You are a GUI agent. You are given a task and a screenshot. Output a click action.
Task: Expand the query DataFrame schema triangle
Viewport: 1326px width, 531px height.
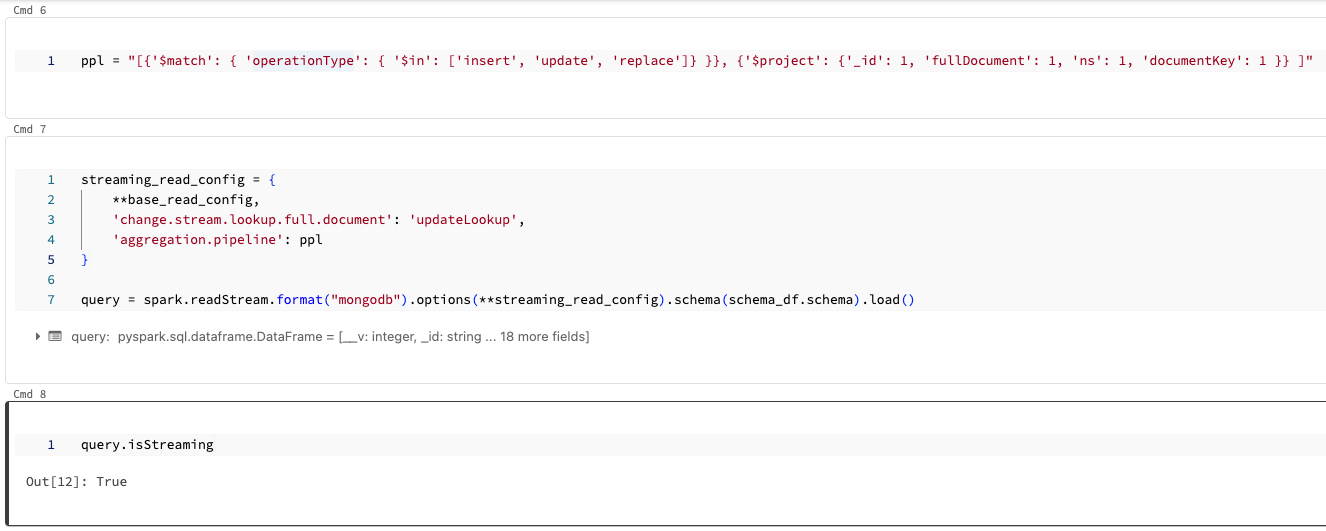38,337
